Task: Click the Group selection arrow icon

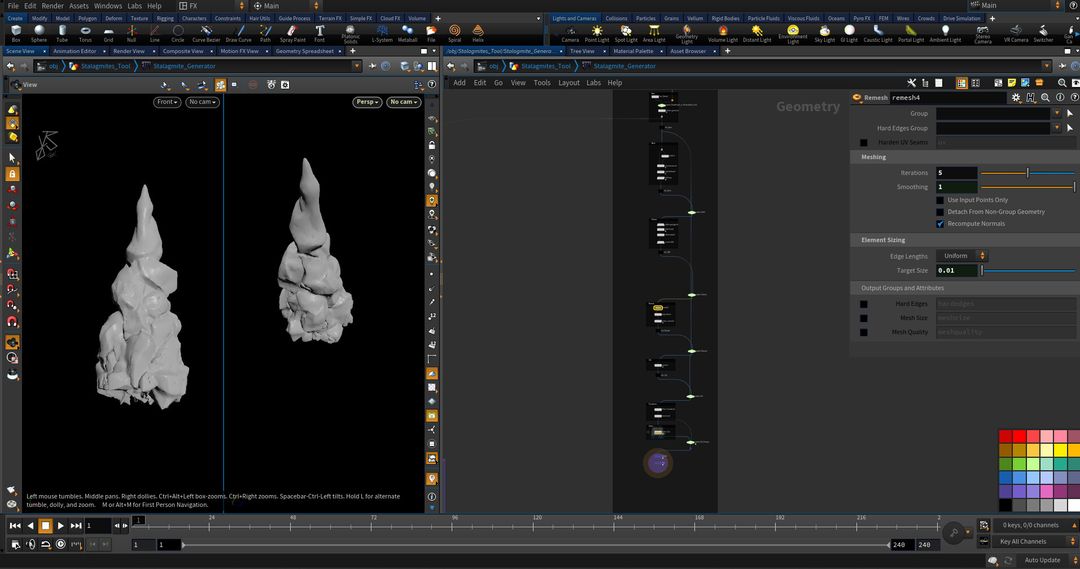Action: coord(1070,113)
